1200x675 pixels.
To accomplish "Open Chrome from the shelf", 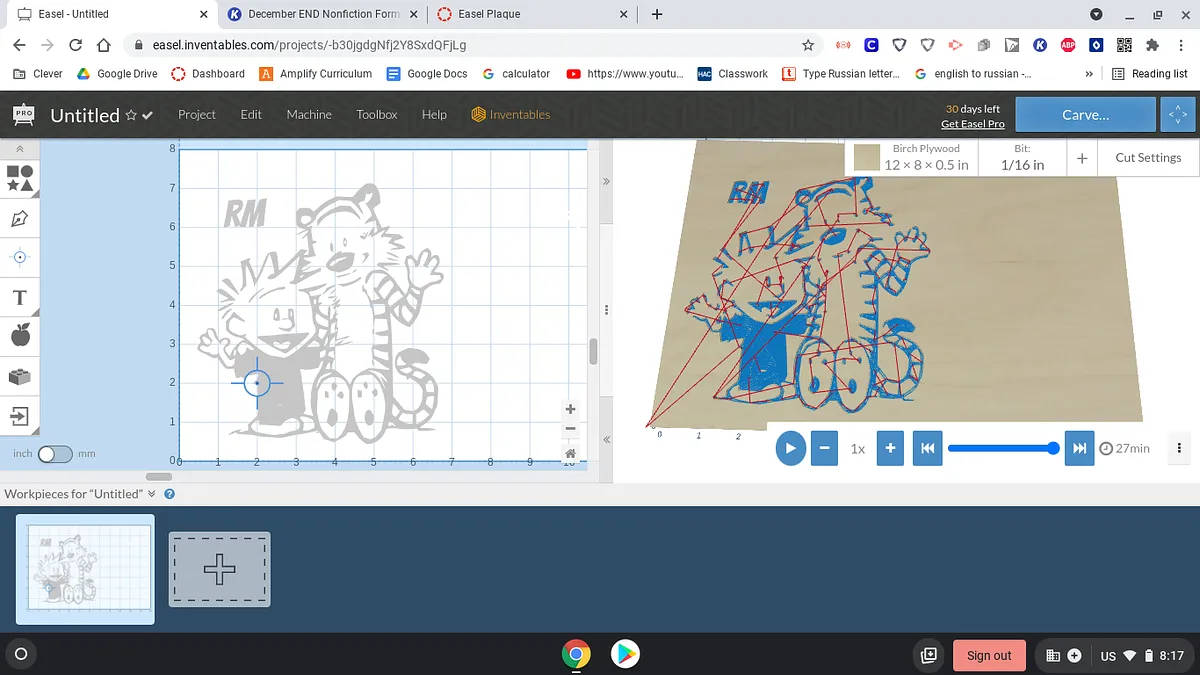I will pos(575,655).
